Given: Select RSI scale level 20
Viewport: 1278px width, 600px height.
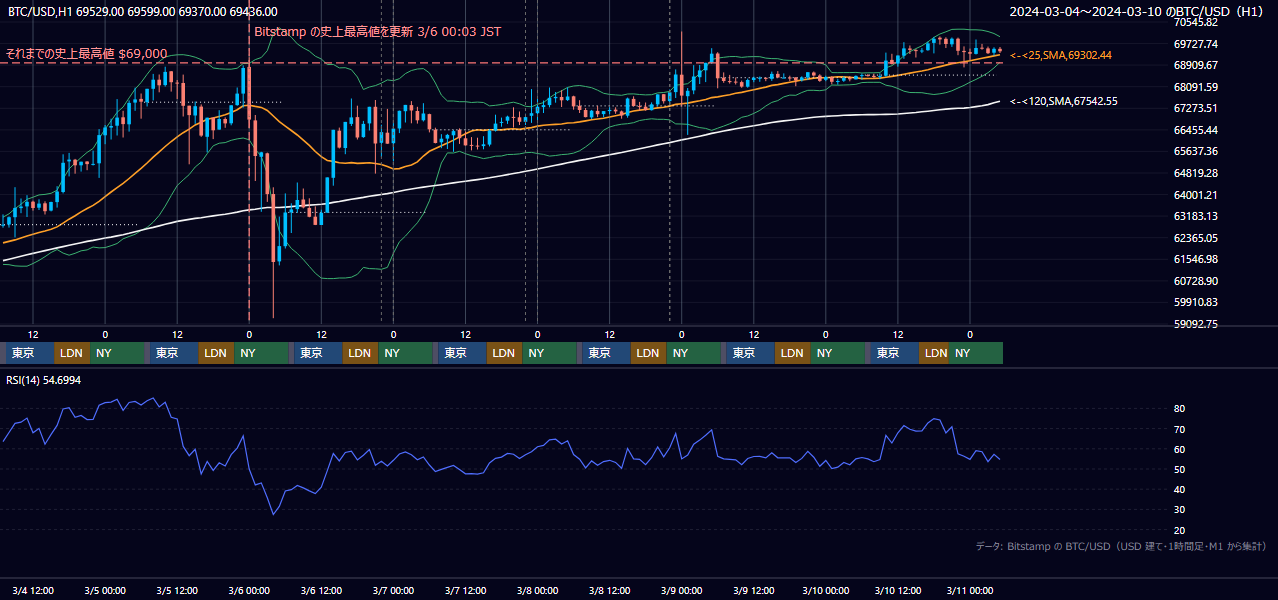Looking at the screenshot, I should pyautogui.click(x=1180, y=530).
